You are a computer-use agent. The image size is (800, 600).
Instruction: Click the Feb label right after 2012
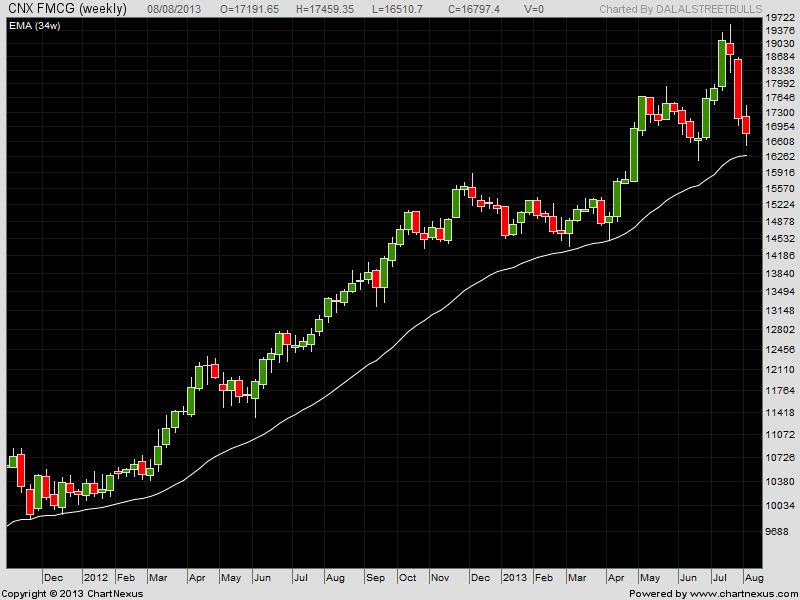click(x=126, y=578)
